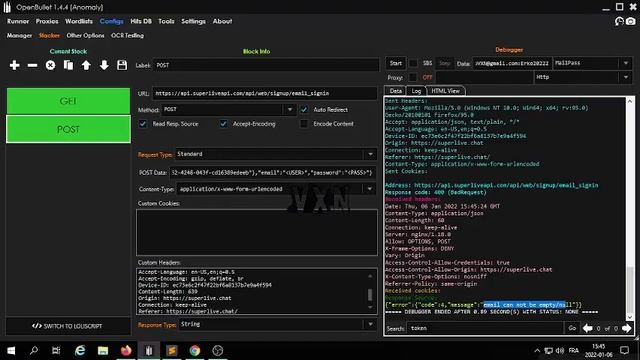The image size is (640, 360).
Task: Move the block up in the stack
Action: pyautogui.click(x=86, y=65)
